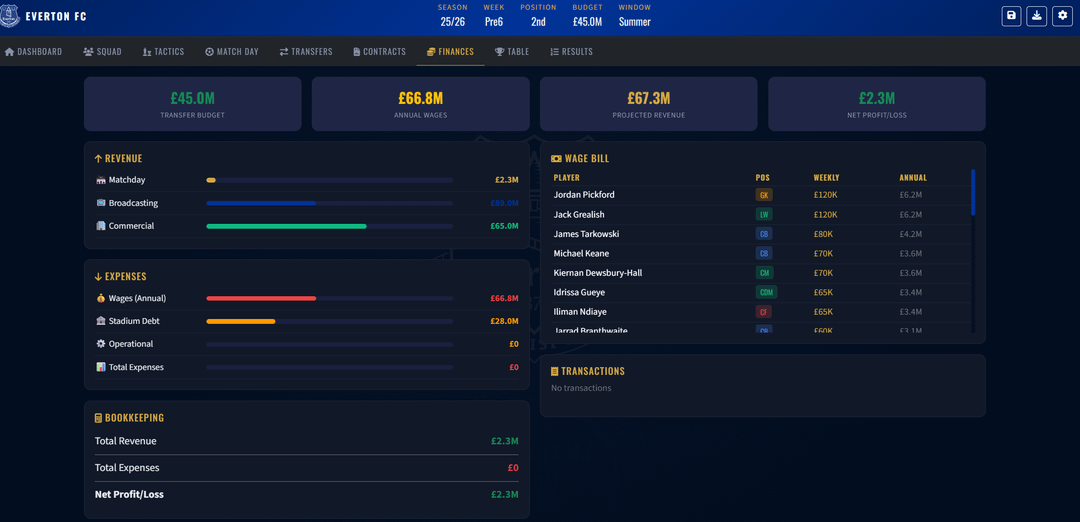
Task: Navigate to the Transfers tab
Action: click(x=306, y=52)
